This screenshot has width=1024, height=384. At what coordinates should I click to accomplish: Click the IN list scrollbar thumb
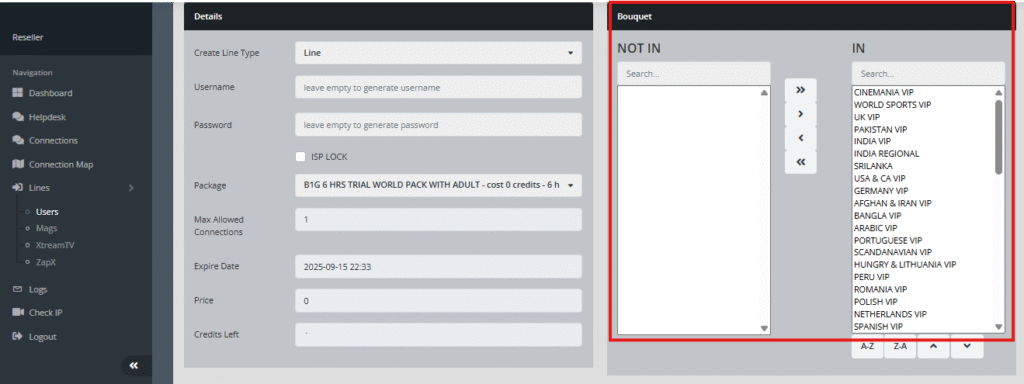pos(999,136)
